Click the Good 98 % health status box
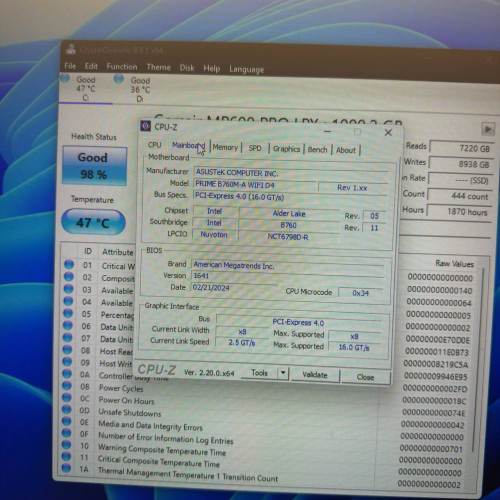Image resolution: width=500 pixels, height=500 pixels. (94, 166)
